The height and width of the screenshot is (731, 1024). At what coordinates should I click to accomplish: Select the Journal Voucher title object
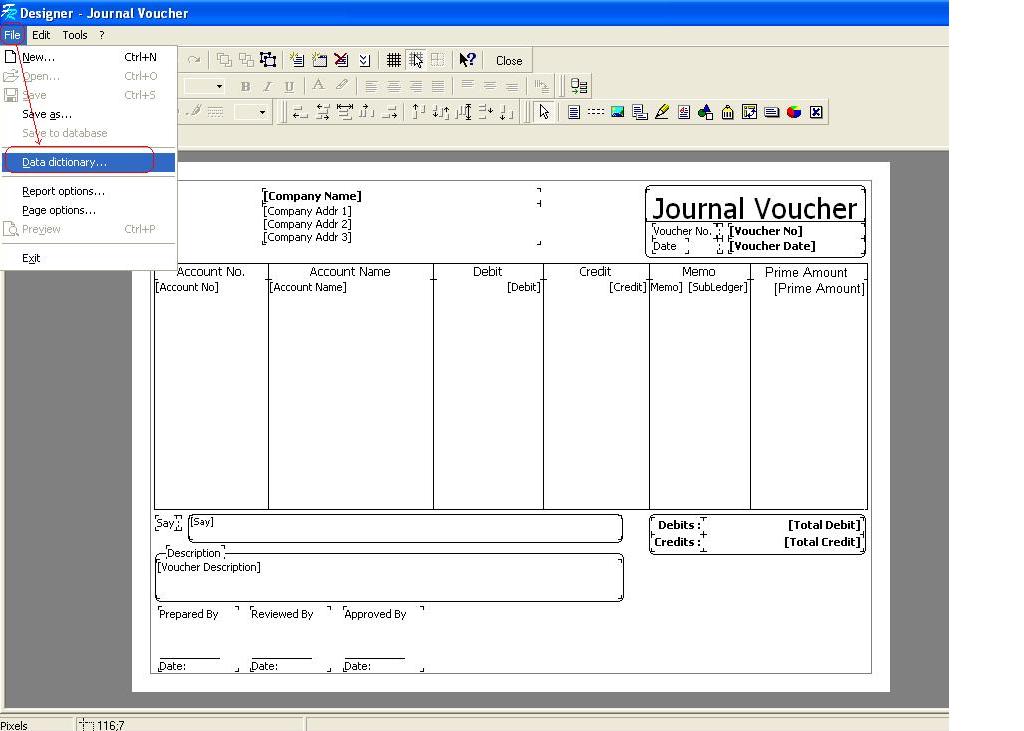tap(755, 208)
